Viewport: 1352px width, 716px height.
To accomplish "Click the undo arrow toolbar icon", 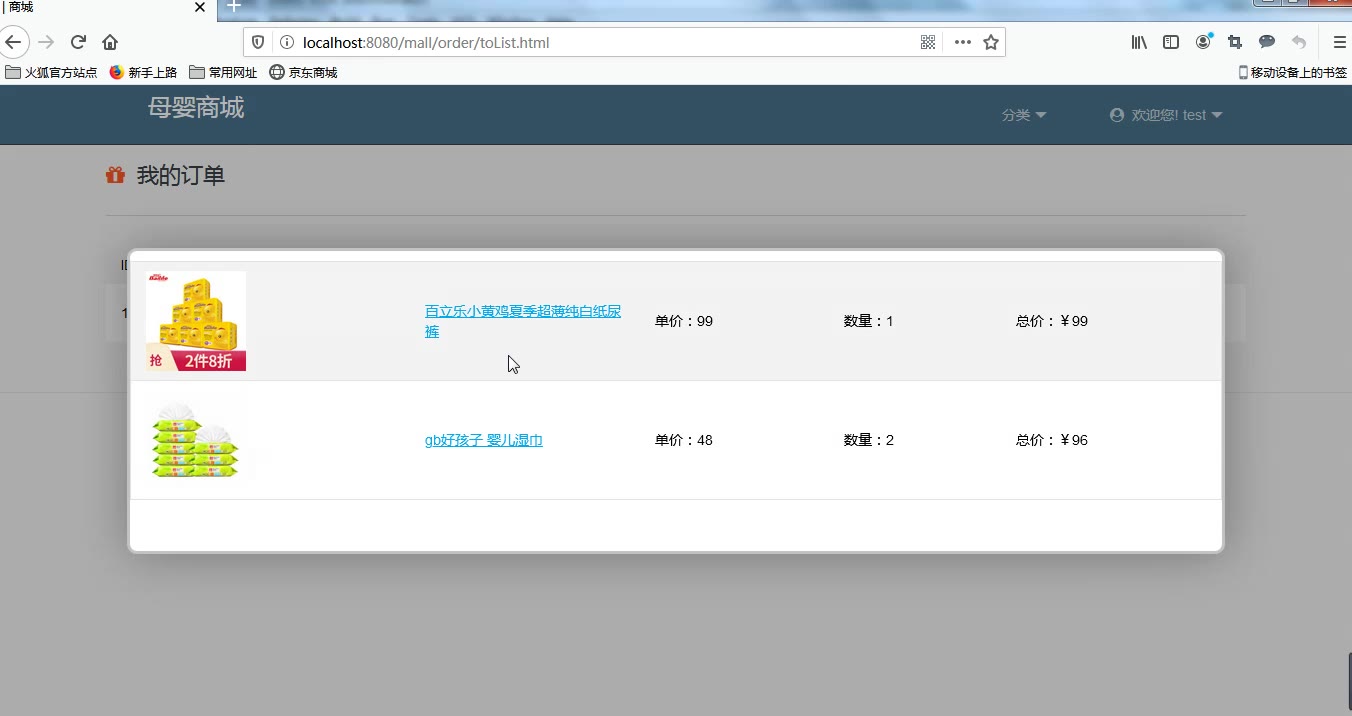I will (1299, 42).
